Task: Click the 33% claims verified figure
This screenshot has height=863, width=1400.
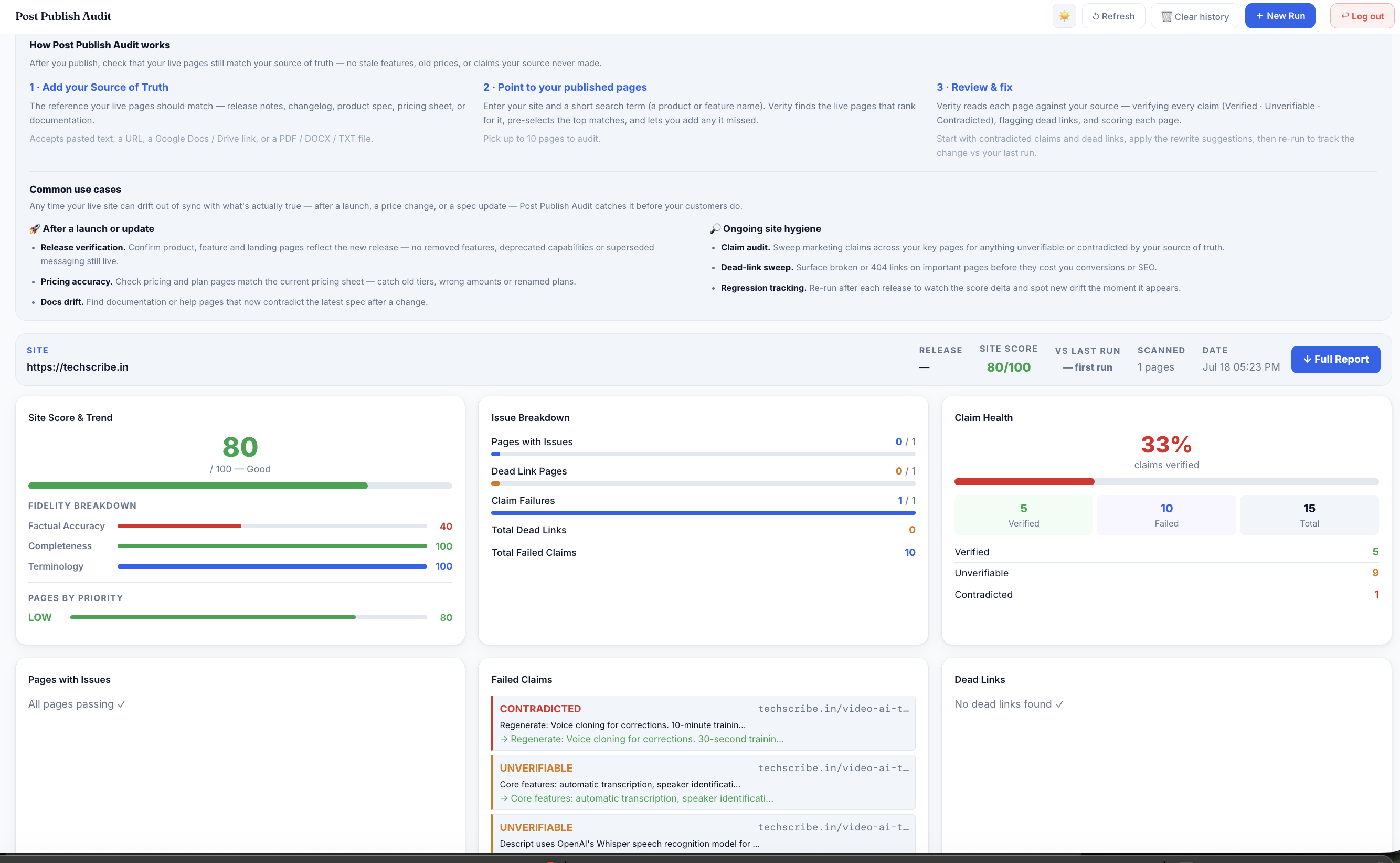Action: coord(1166,445)
